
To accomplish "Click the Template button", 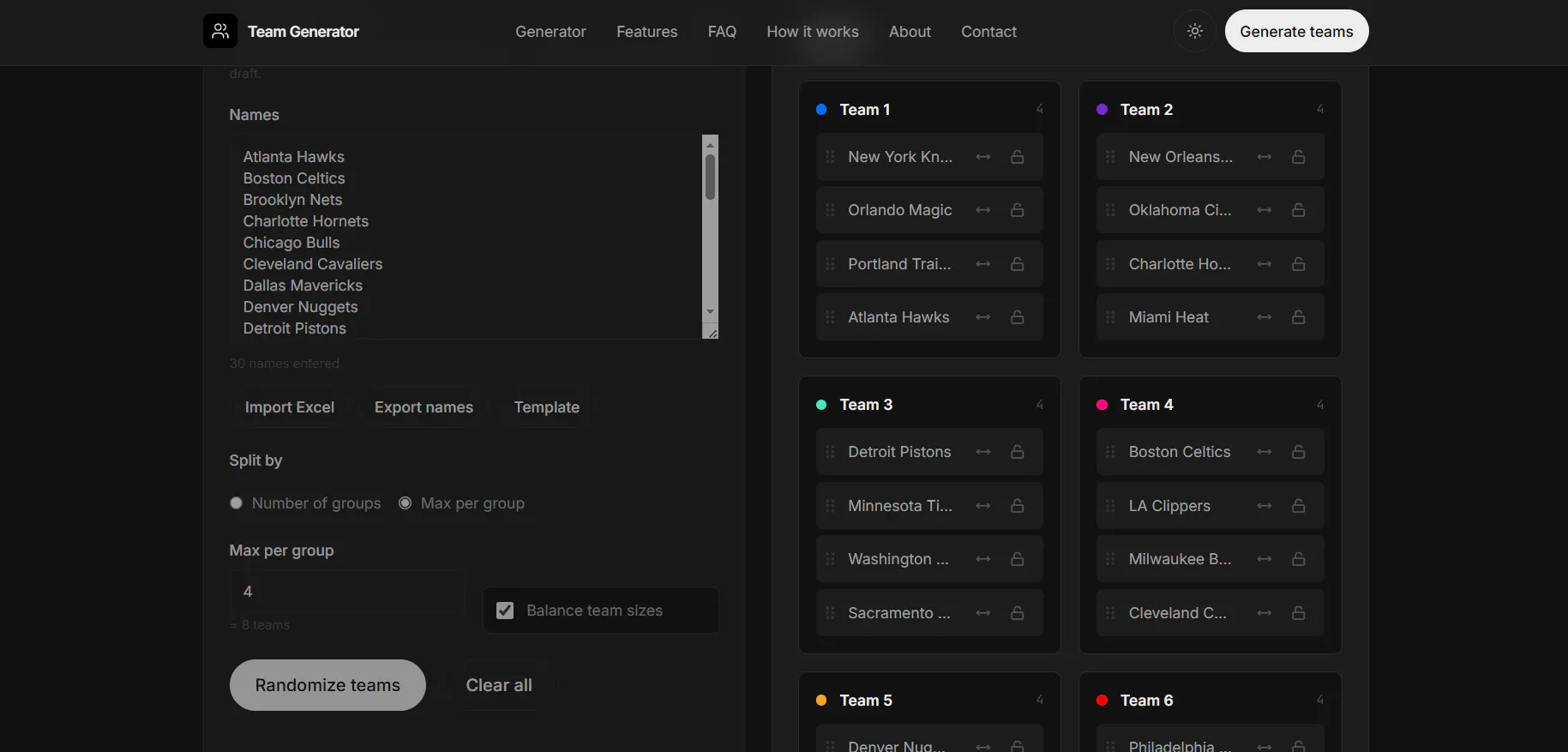I will pos(547,407).
